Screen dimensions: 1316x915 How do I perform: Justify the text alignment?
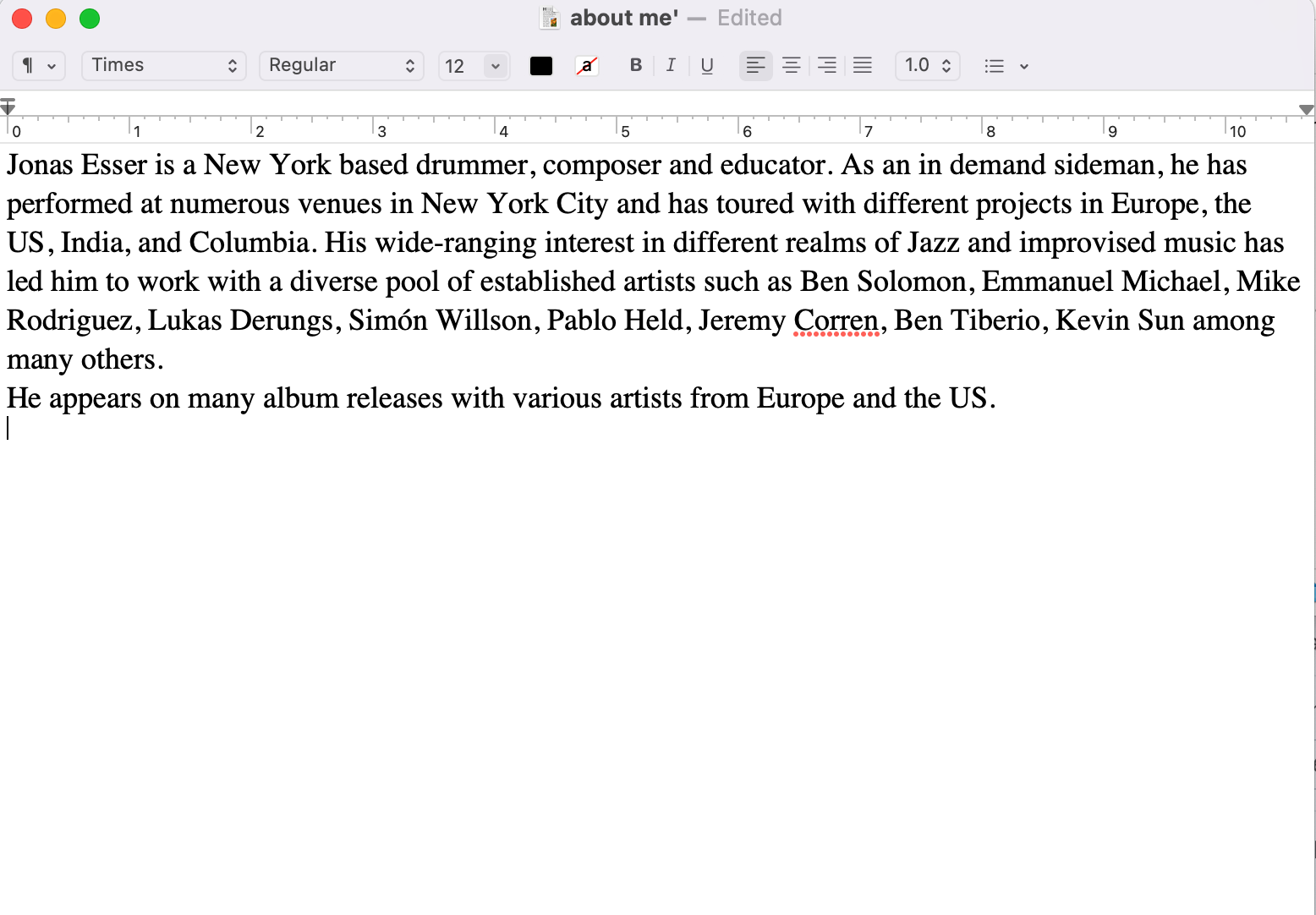pos(863,65)
